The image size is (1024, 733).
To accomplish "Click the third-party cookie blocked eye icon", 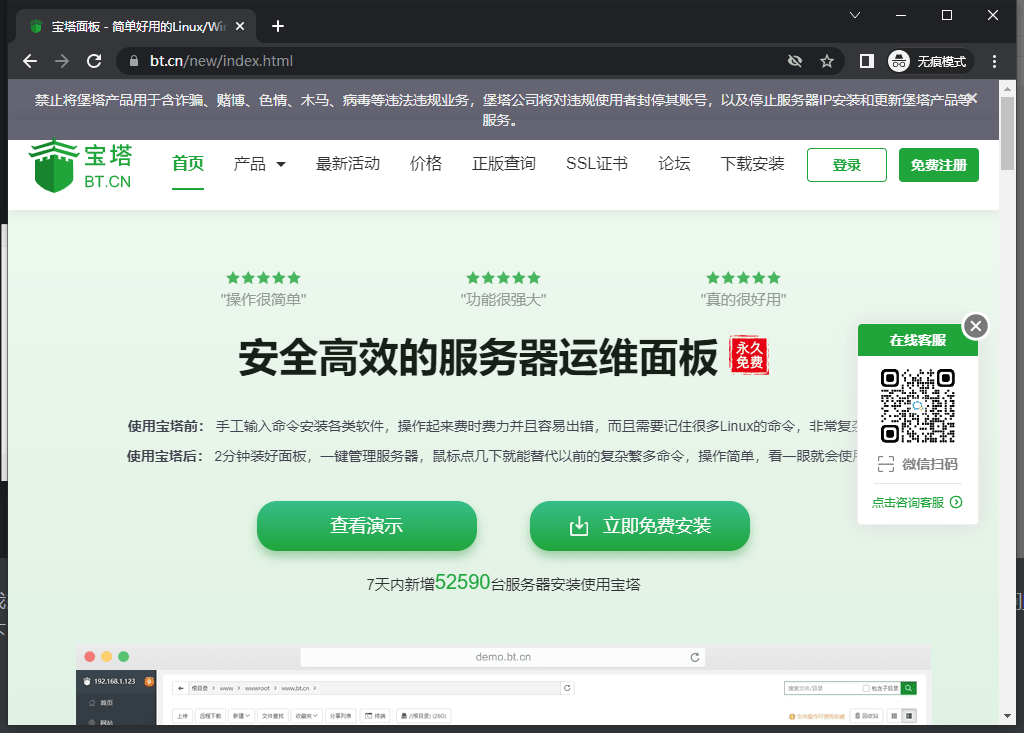I will [x=795, y=61].
